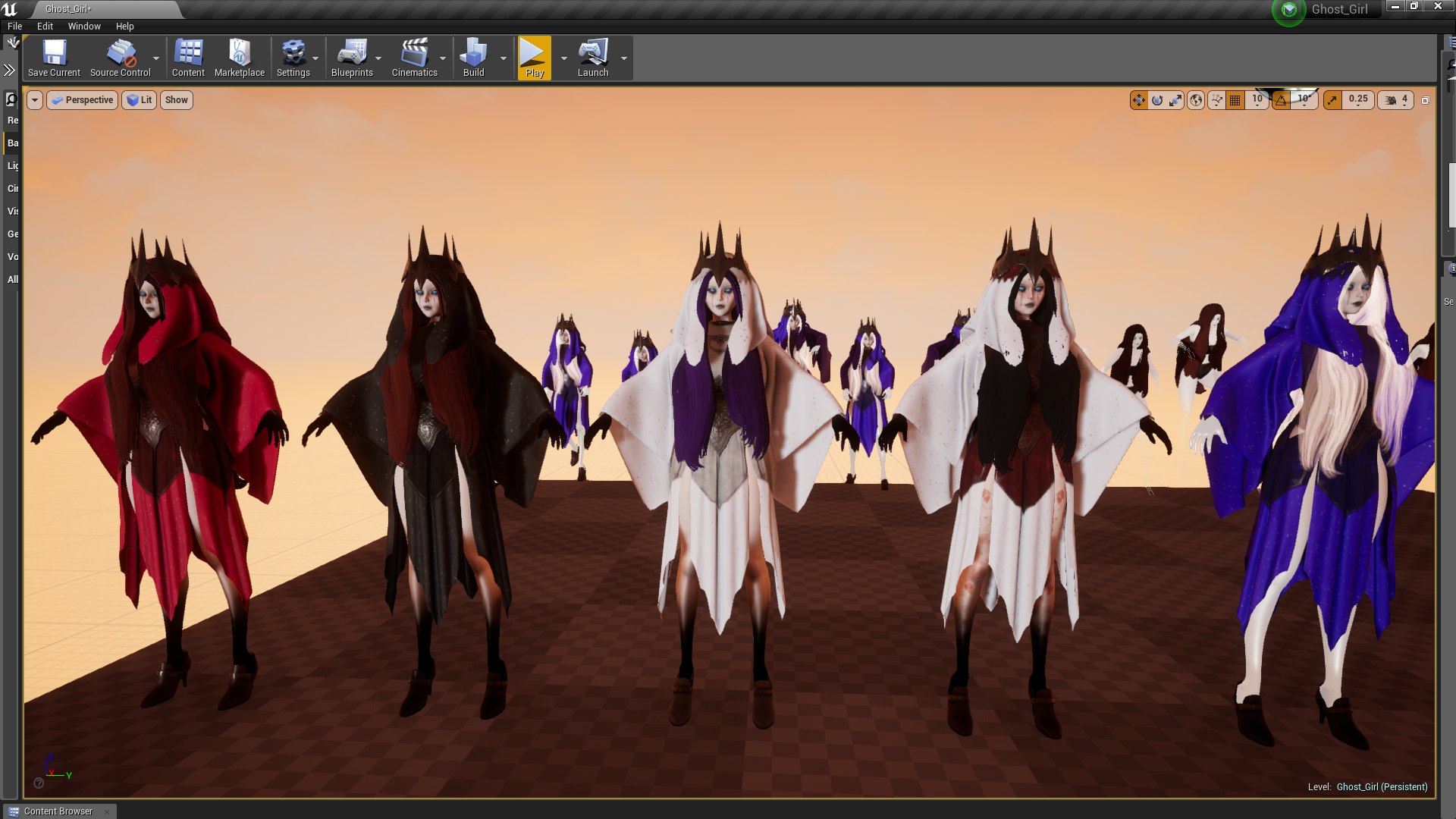1456x819 pixels.
Task: Click the Save Current toolbar icon
Action: click(x=54, y=58)
